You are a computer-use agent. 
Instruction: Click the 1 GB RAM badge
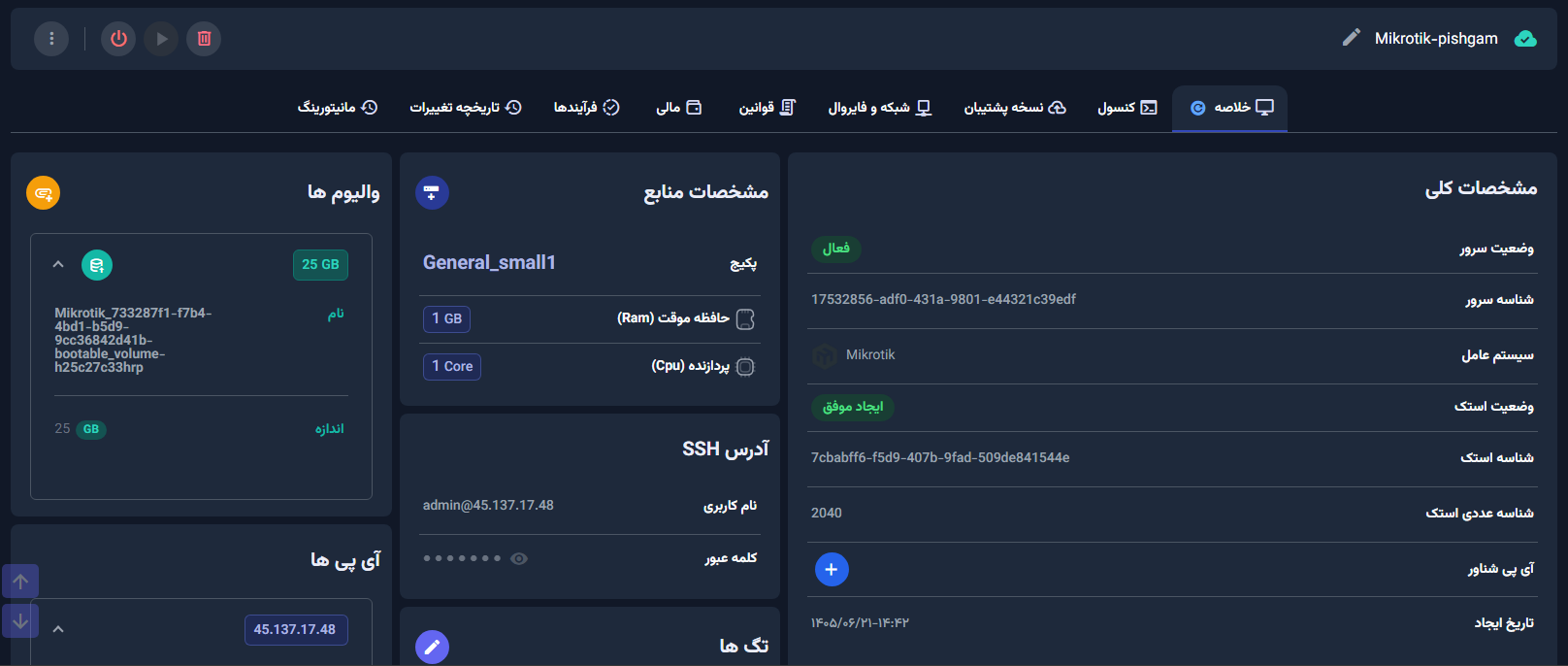[x=447, y=318]
